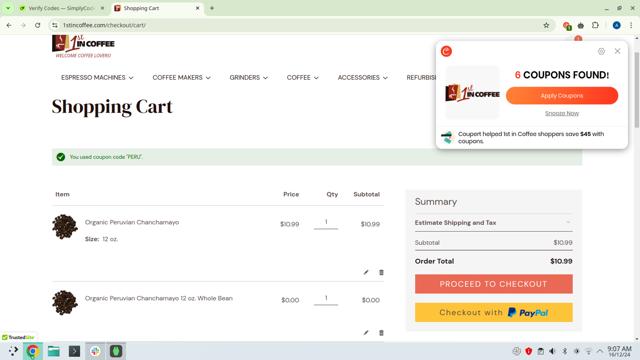Screen dimensions: 640x360
Task: Expand the Grinders menu
Action: (248, 78)
